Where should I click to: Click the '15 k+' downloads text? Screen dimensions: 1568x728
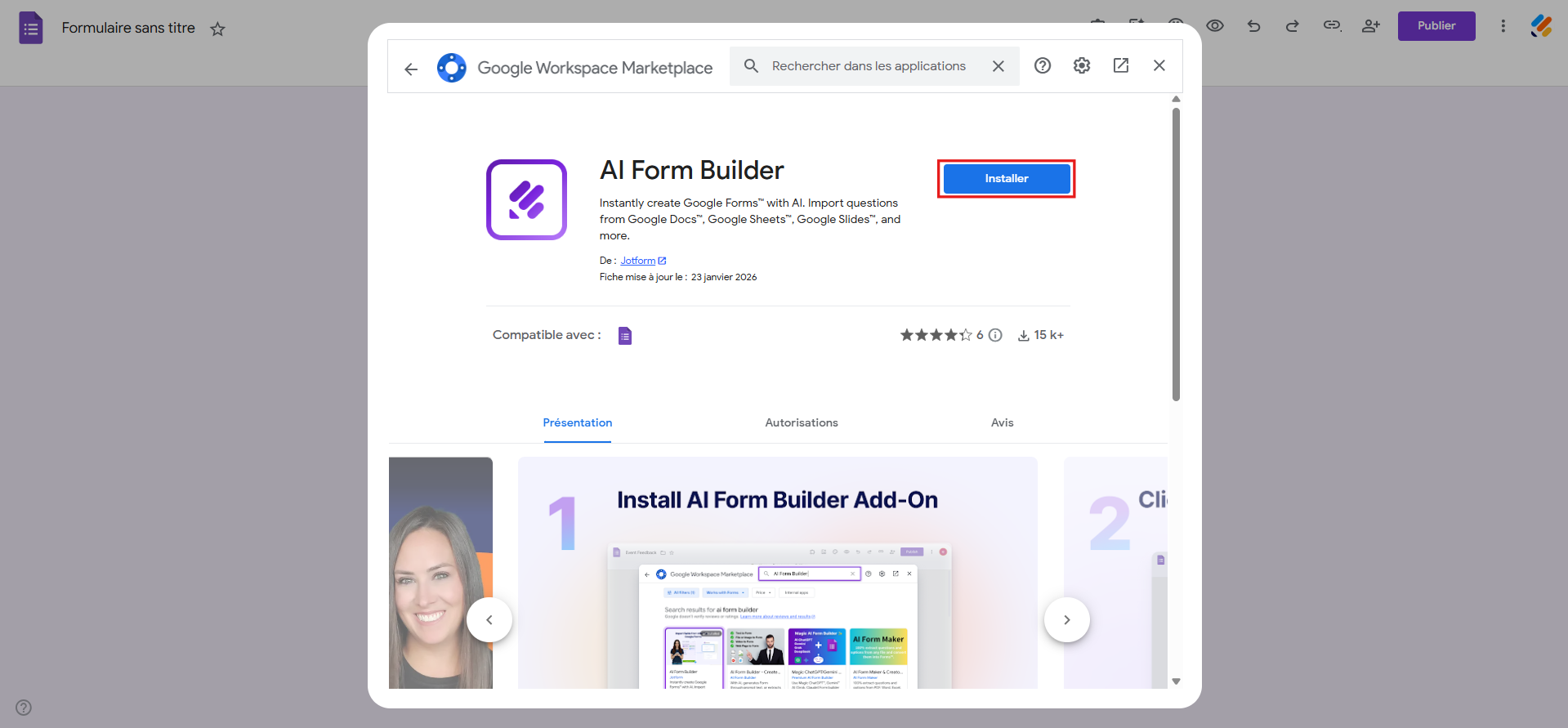1049,335
